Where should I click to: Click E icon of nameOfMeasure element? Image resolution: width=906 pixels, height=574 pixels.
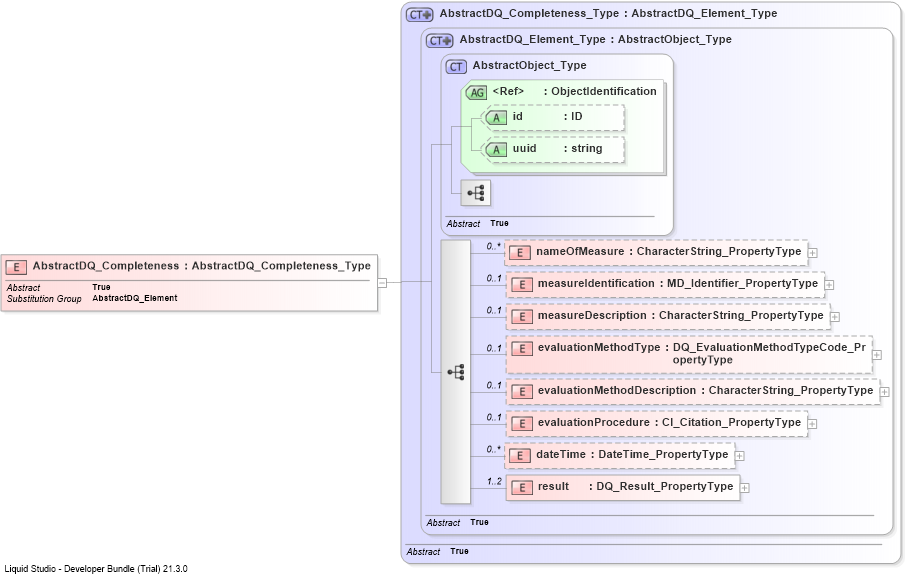tap(520, 253)
